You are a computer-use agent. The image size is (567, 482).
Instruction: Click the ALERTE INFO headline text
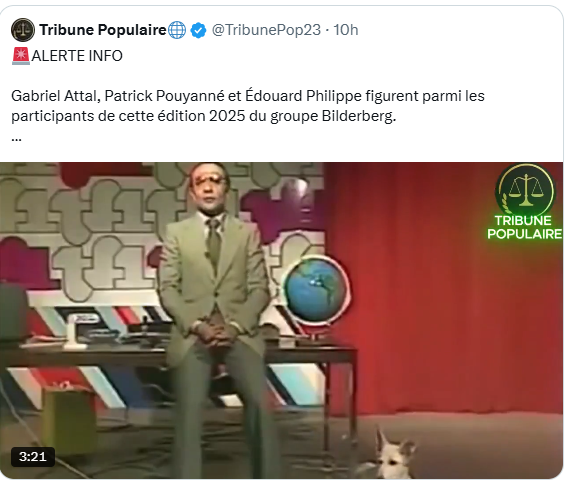(x=77, y=56)
